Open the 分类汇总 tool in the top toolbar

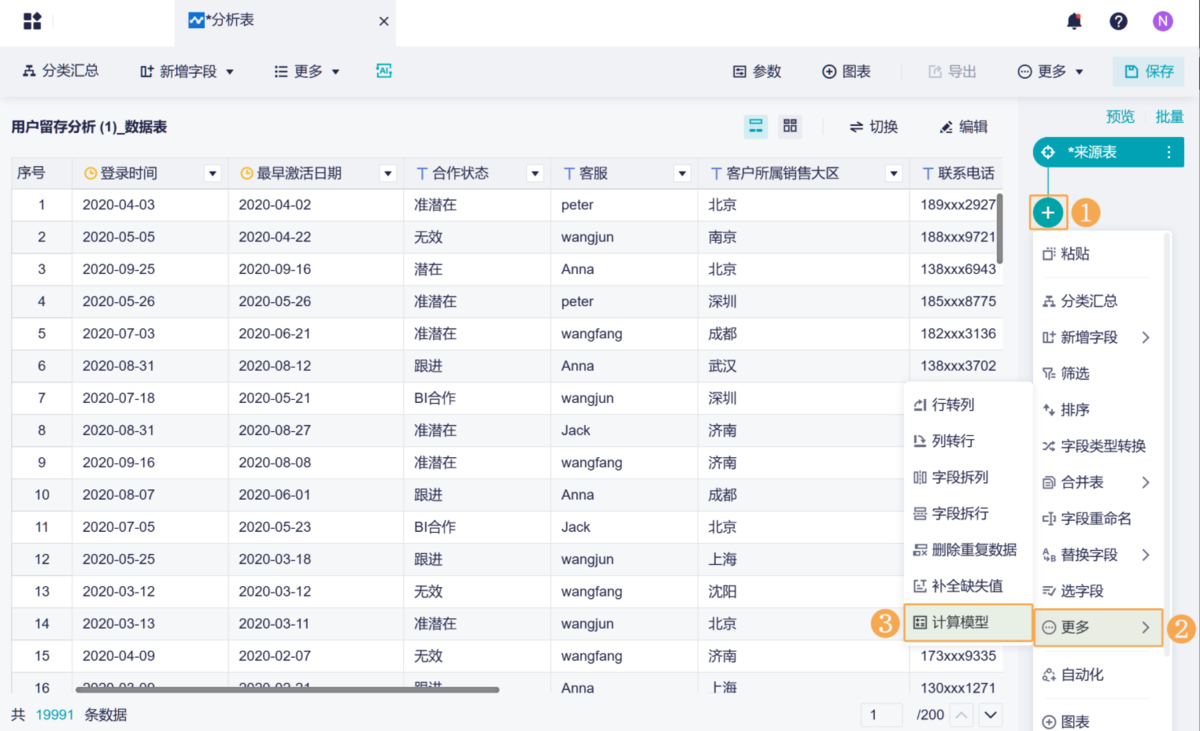60,71
